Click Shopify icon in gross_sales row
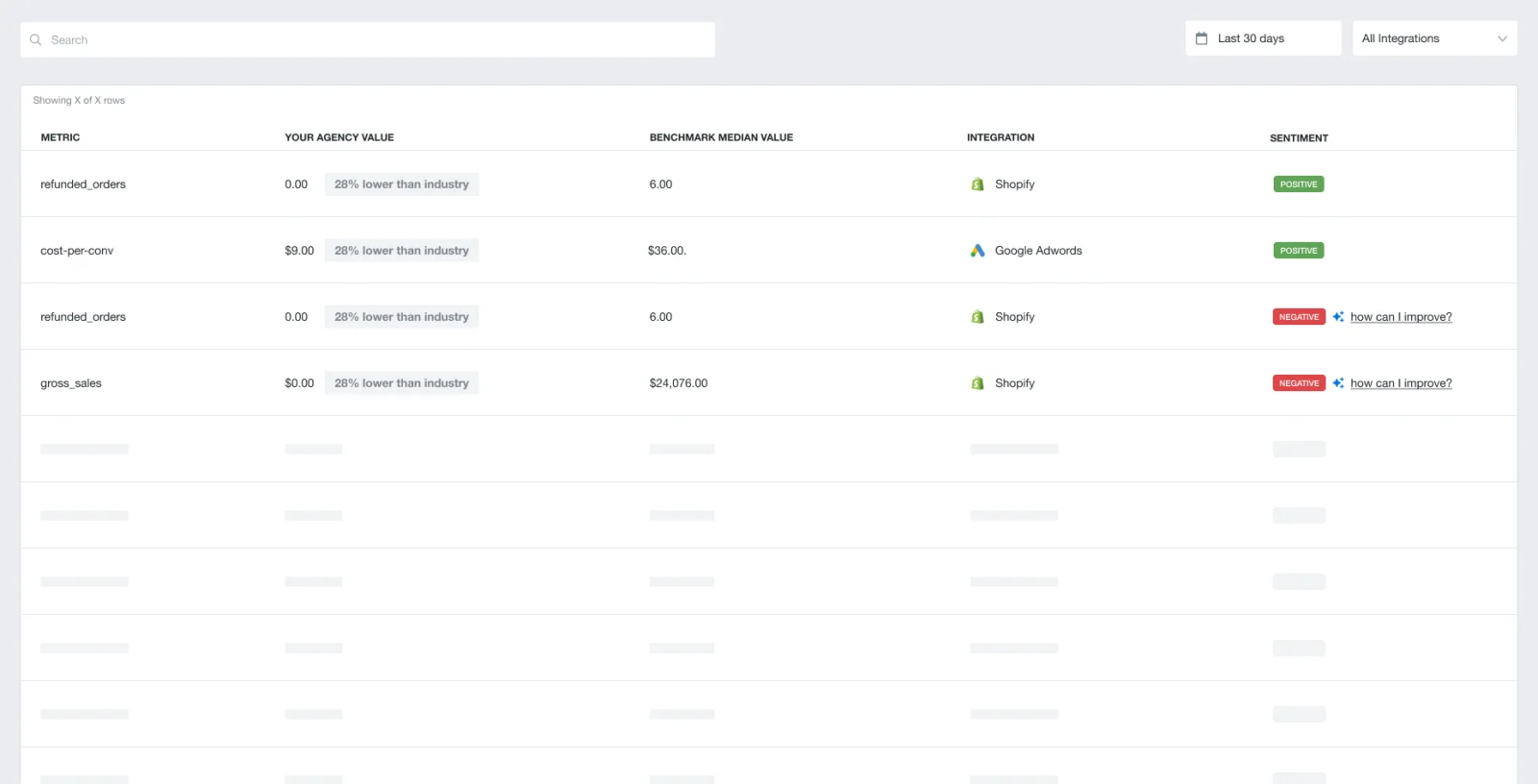The image size is (1538, 784). (x=978, y=383)
